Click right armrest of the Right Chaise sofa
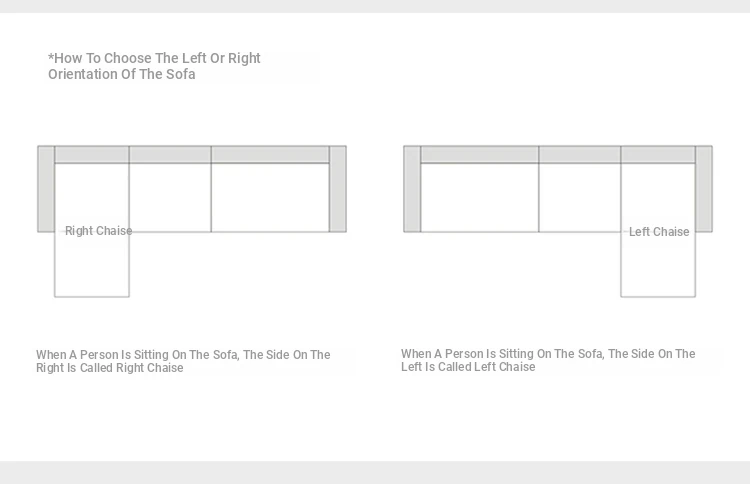Viewport: 750px width, 484px height. (338, 189)
